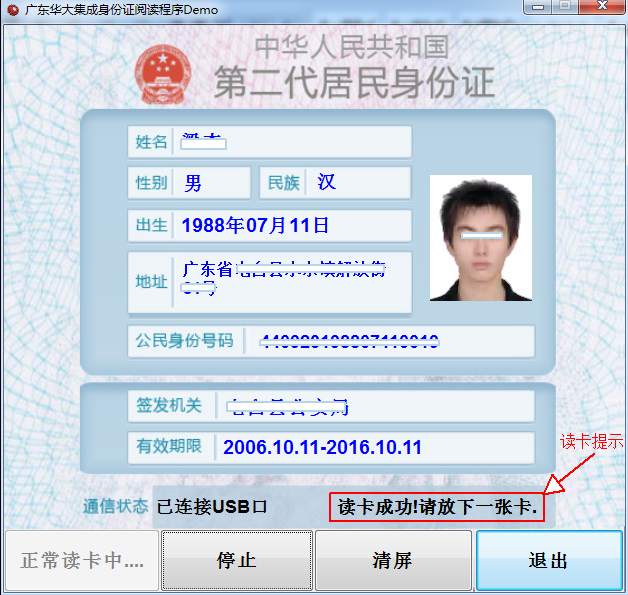628x595 pixels.
Task: Click the 正常读卡中.... button
Action: click(82, 560)
